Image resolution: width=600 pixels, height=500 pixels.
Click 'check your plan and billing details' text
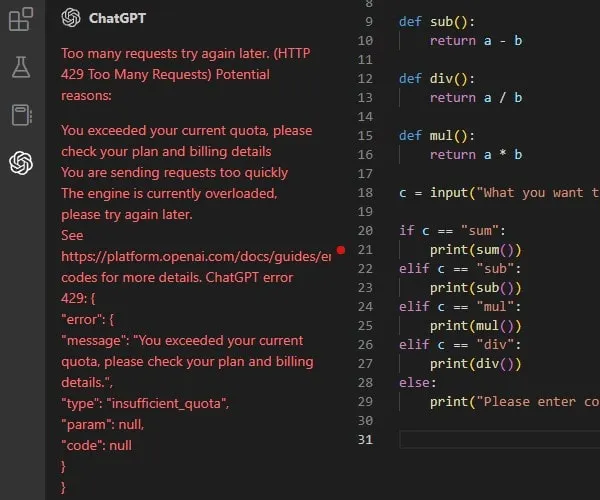click(x=166, y=151)
